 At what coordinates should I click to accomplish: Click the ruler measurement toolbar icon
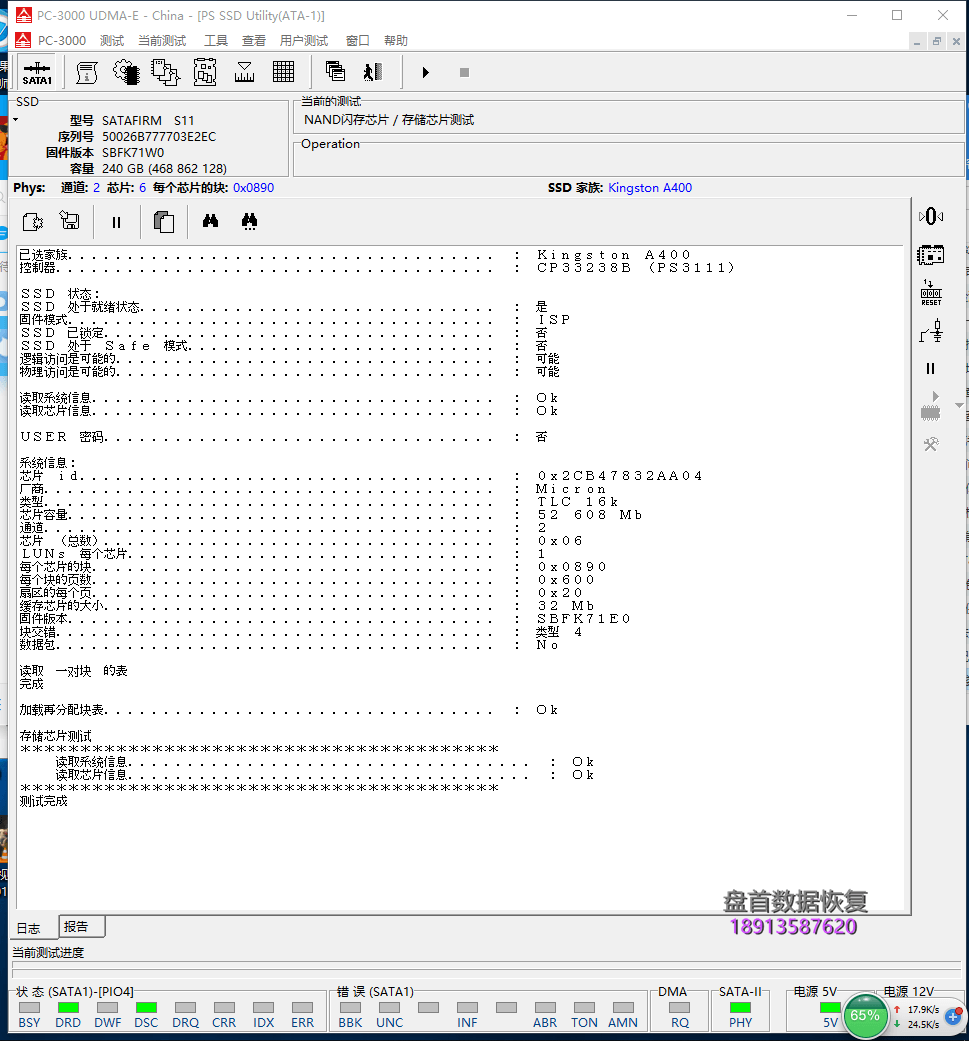(244, 72)
